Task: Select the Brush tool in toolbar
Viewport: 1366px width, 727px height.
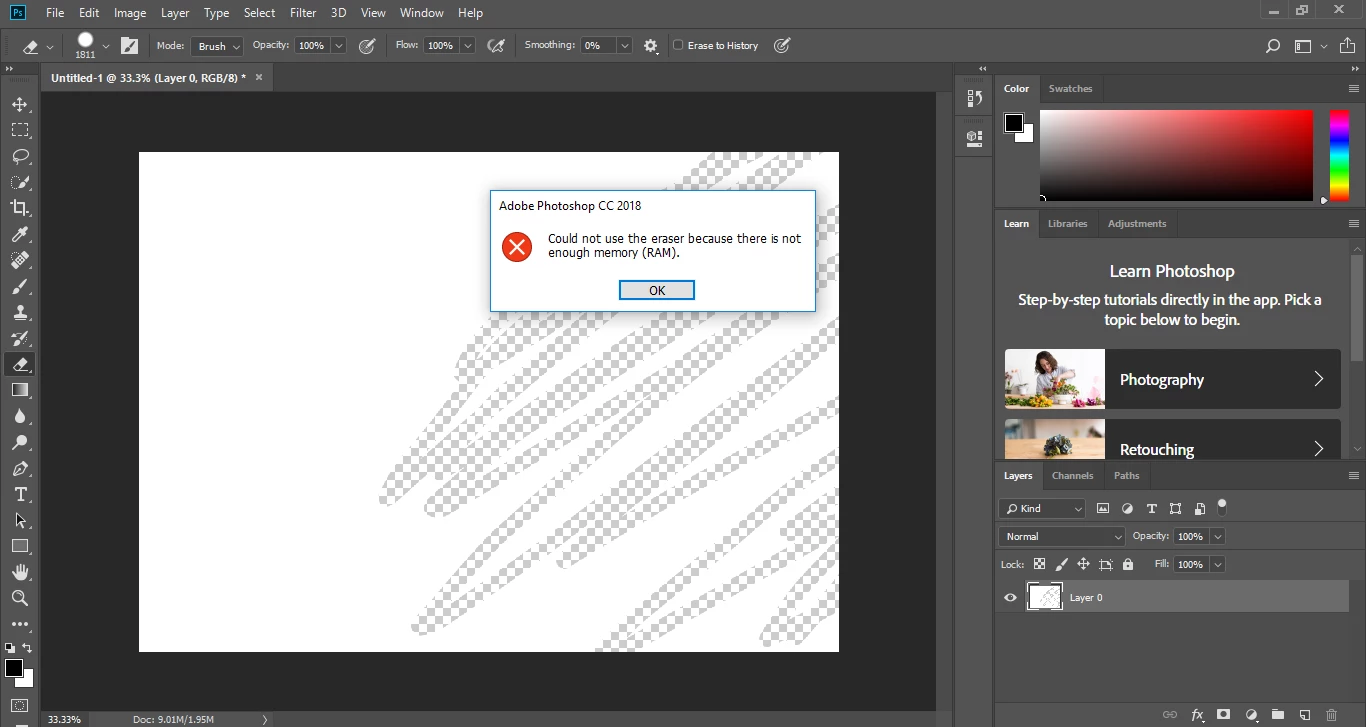Action: point(20,286)
